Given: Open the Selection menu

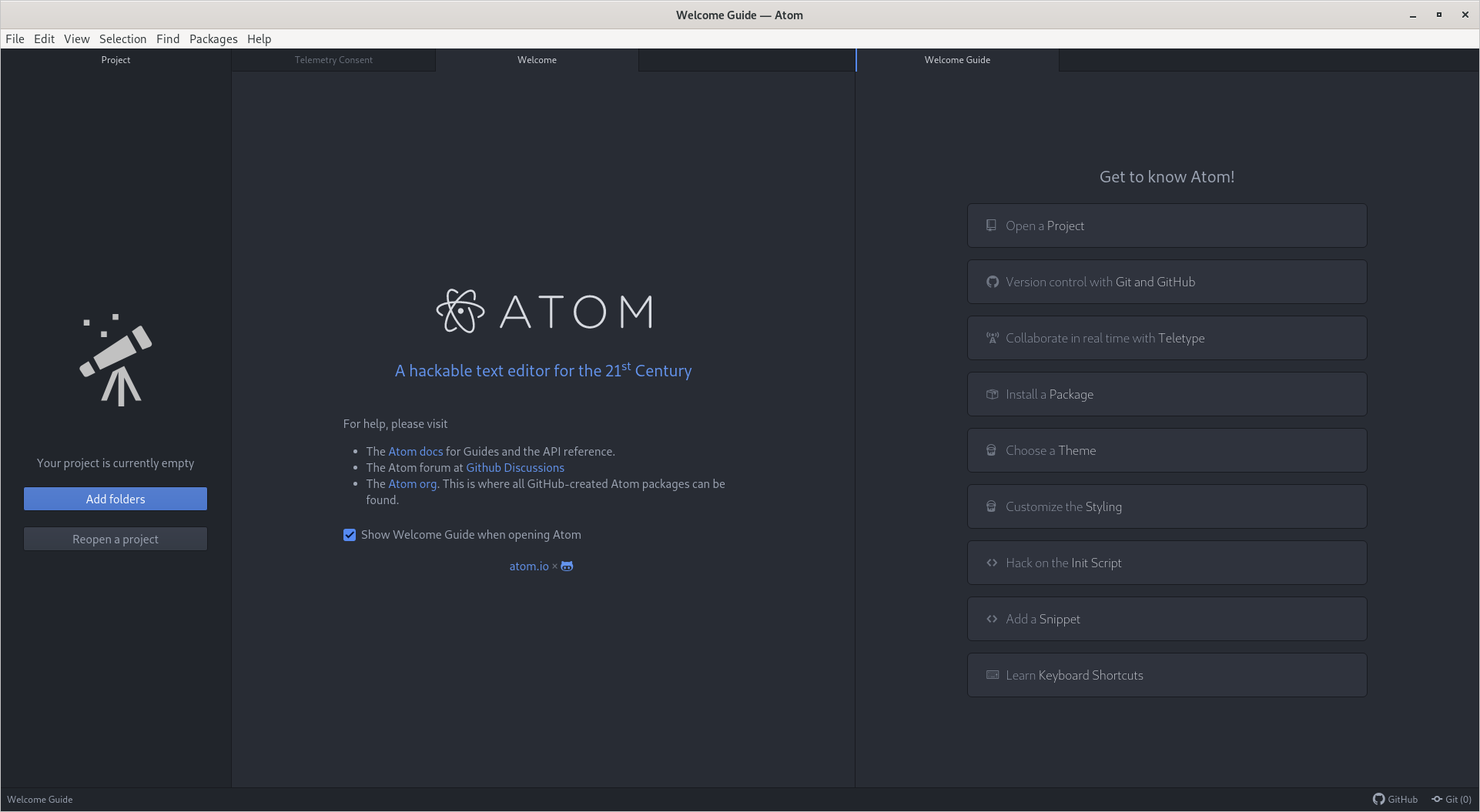Looking at the screenshot, I should tap(122, 38).
